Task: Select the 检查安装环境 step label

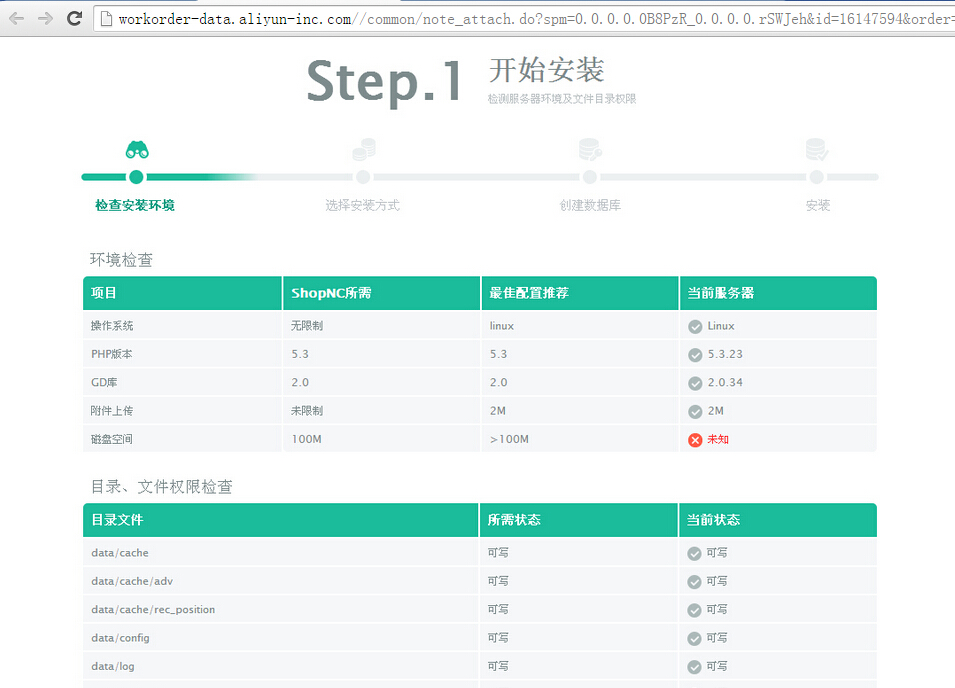Action: (x=135, y=205)
